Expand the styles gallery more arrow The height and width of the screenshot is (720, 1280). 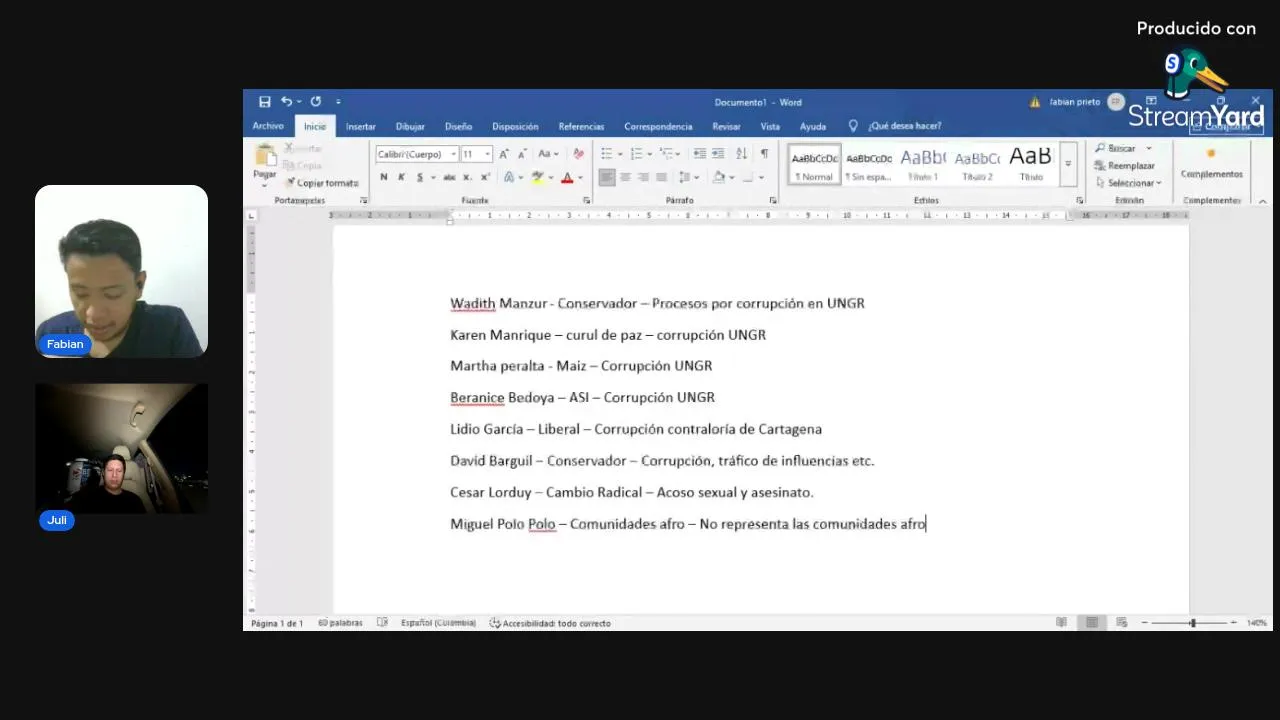pos(1067,163)
